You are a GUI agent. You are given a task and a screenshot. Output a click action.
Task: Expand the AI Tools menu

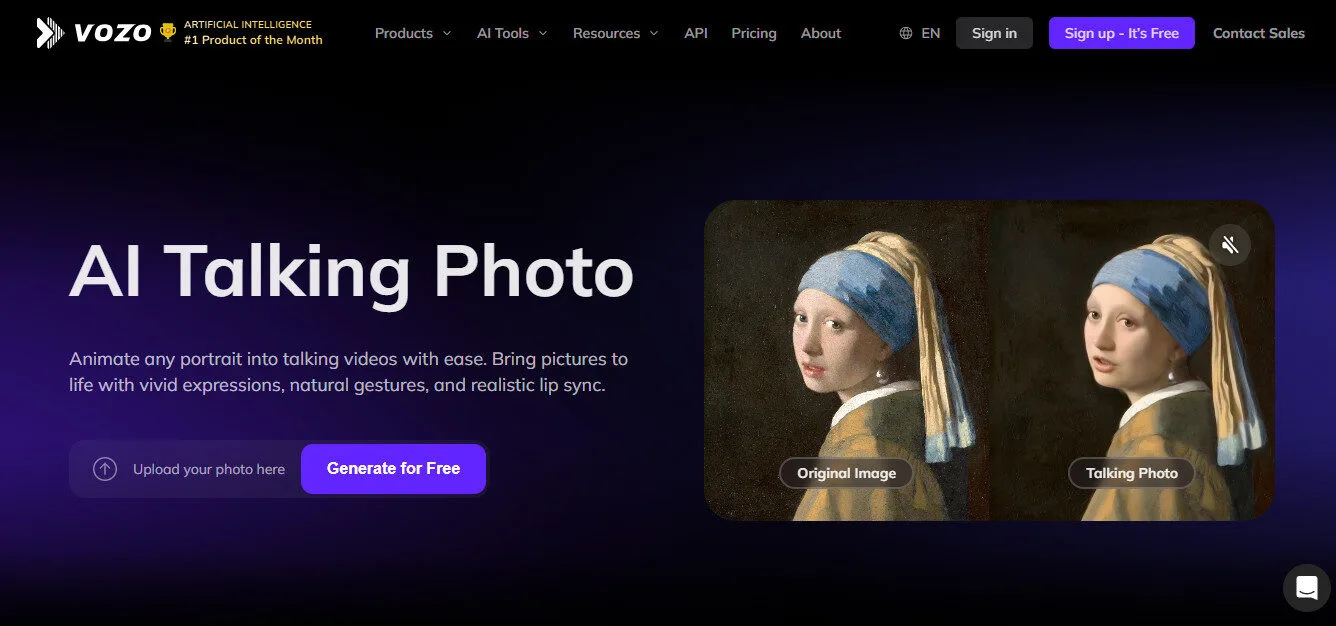pyautogui.click(x=511, y=33)
